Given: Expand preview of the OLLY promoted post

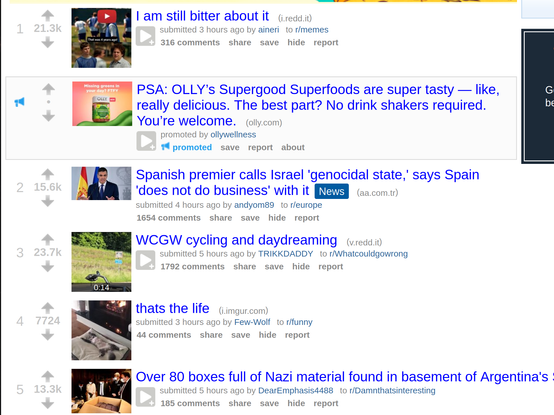Looking at the screenshot, I should pos(146,141).
